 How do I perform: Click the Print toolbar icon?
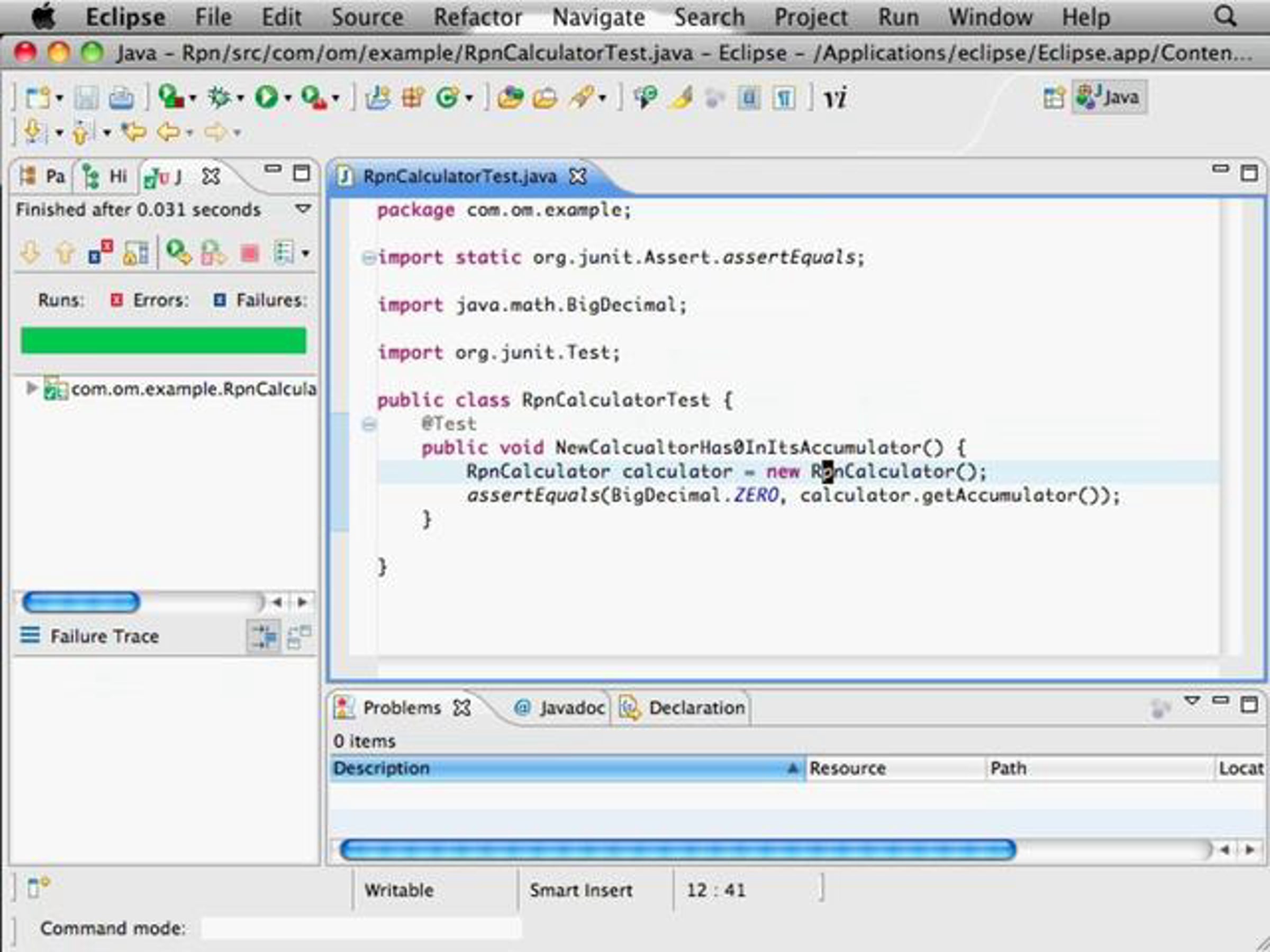(121, 97)
